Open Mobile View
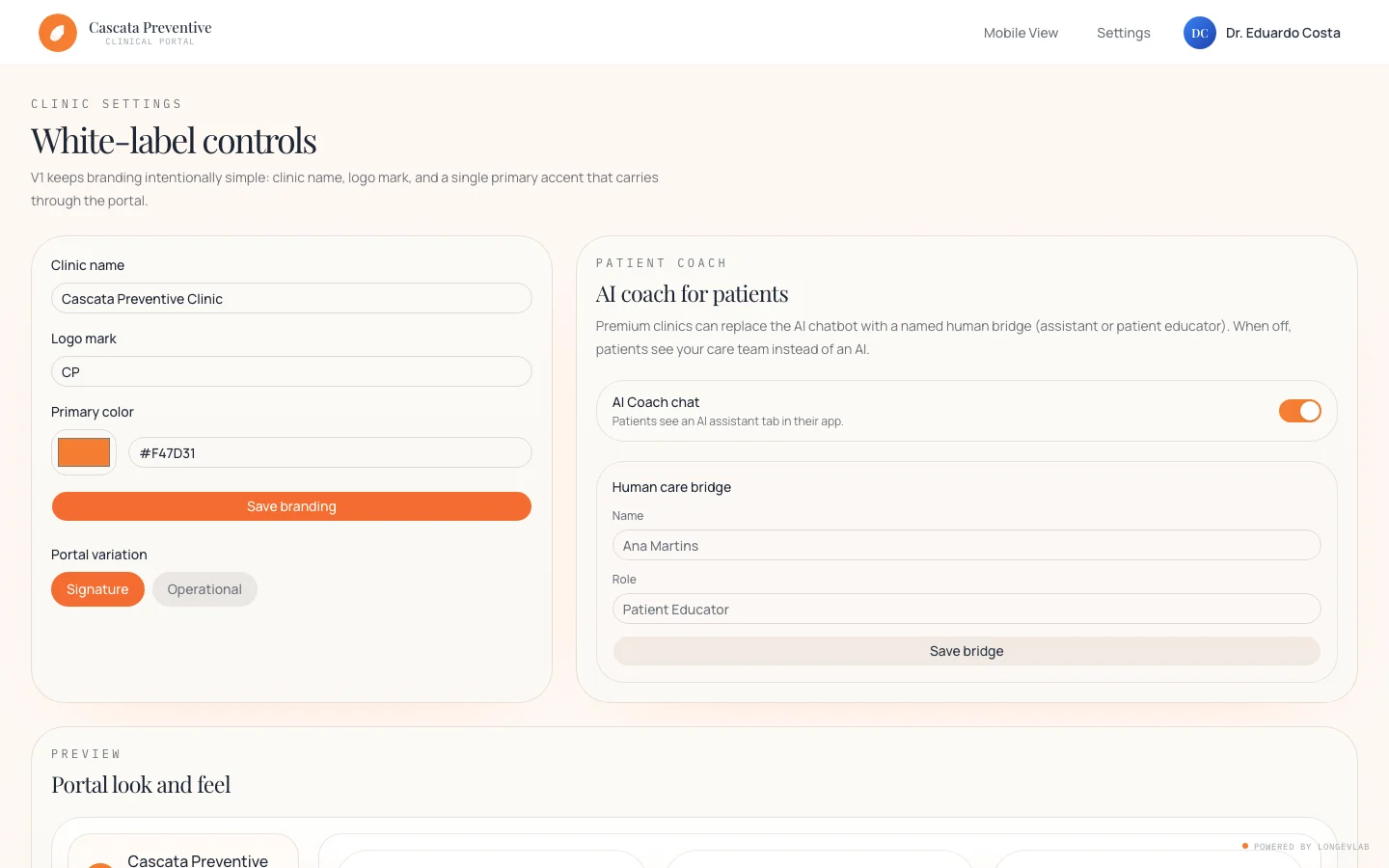Screen dimensions: 1389x868 [1021, 33]
